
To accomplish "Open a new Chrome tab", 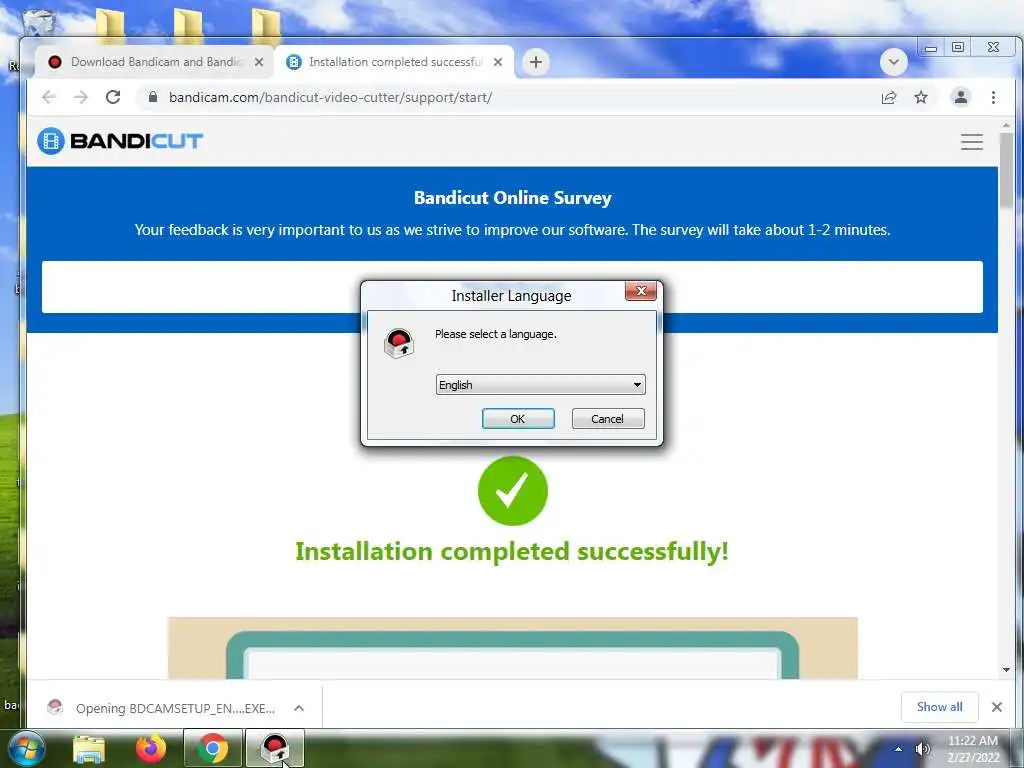I will click(x=536, y=62).
